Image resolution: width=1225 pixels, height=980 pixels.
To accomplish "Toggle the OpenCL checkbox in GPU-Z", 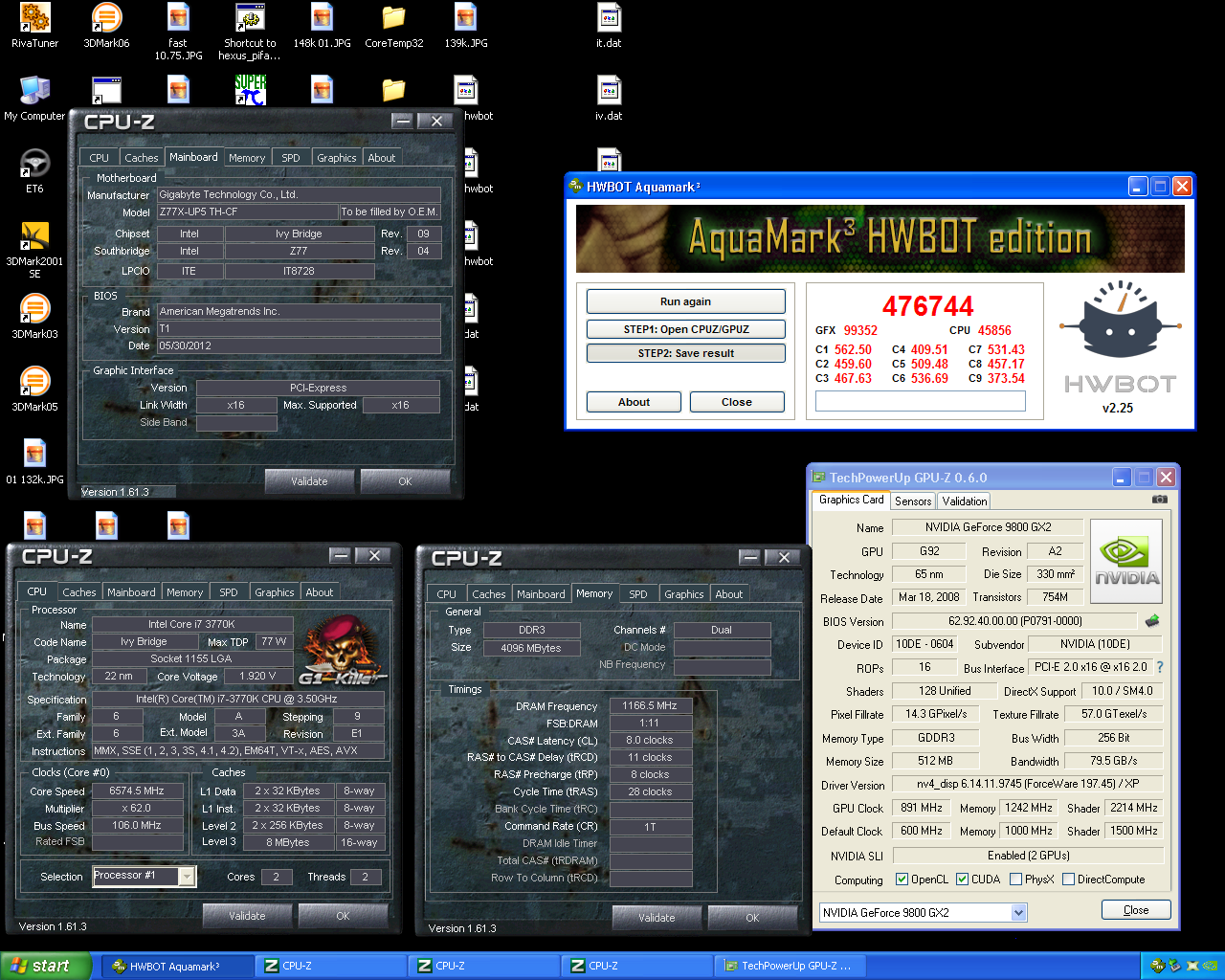I will (x=902, y=880).
